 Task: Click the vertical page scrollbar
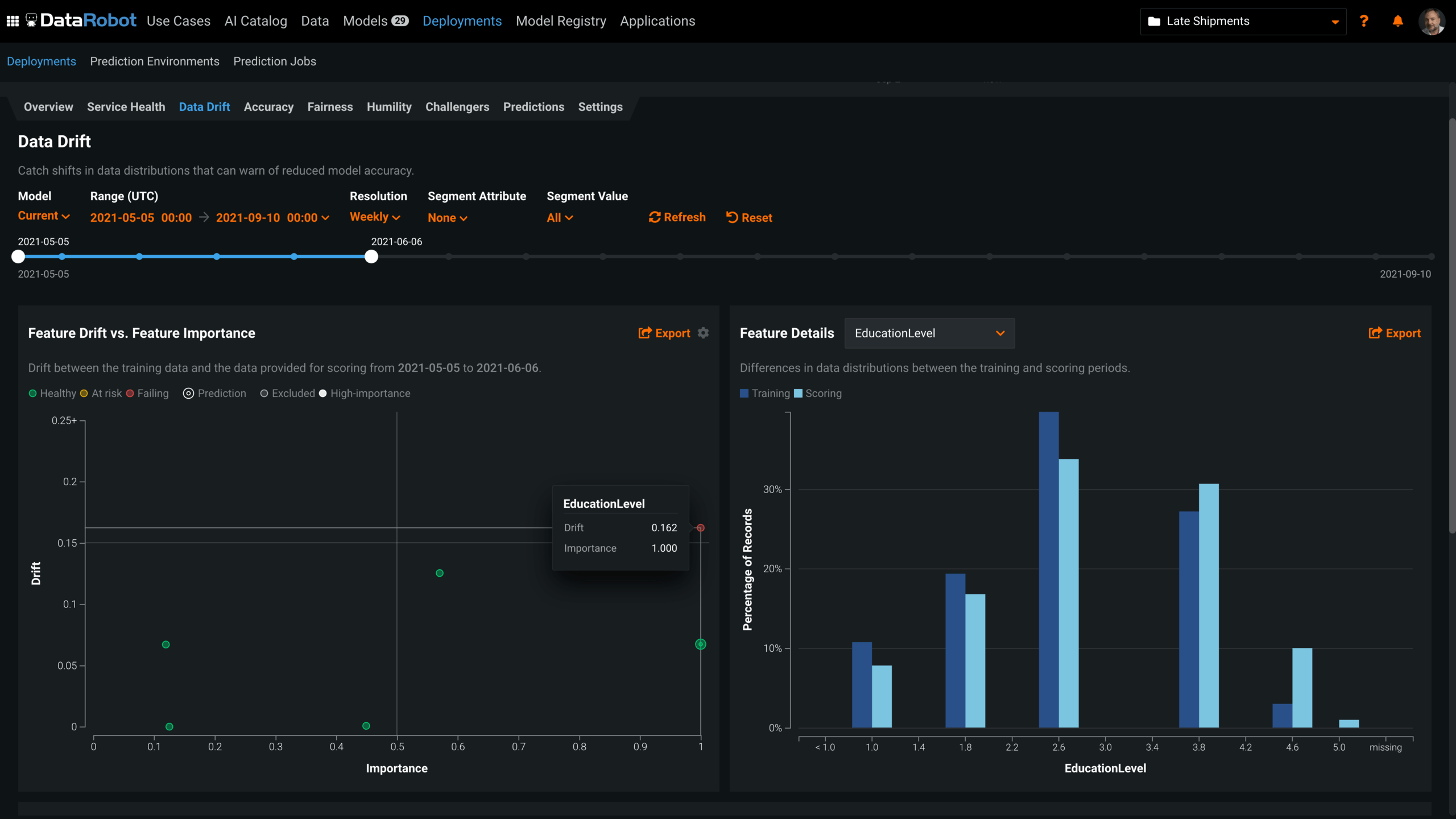point(1452,326)
